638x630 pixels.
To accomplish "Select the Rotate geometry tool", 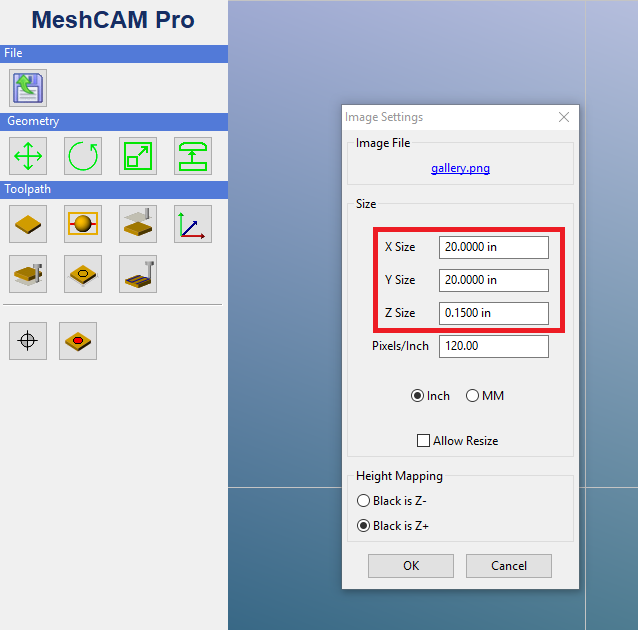I will point(83,156).
